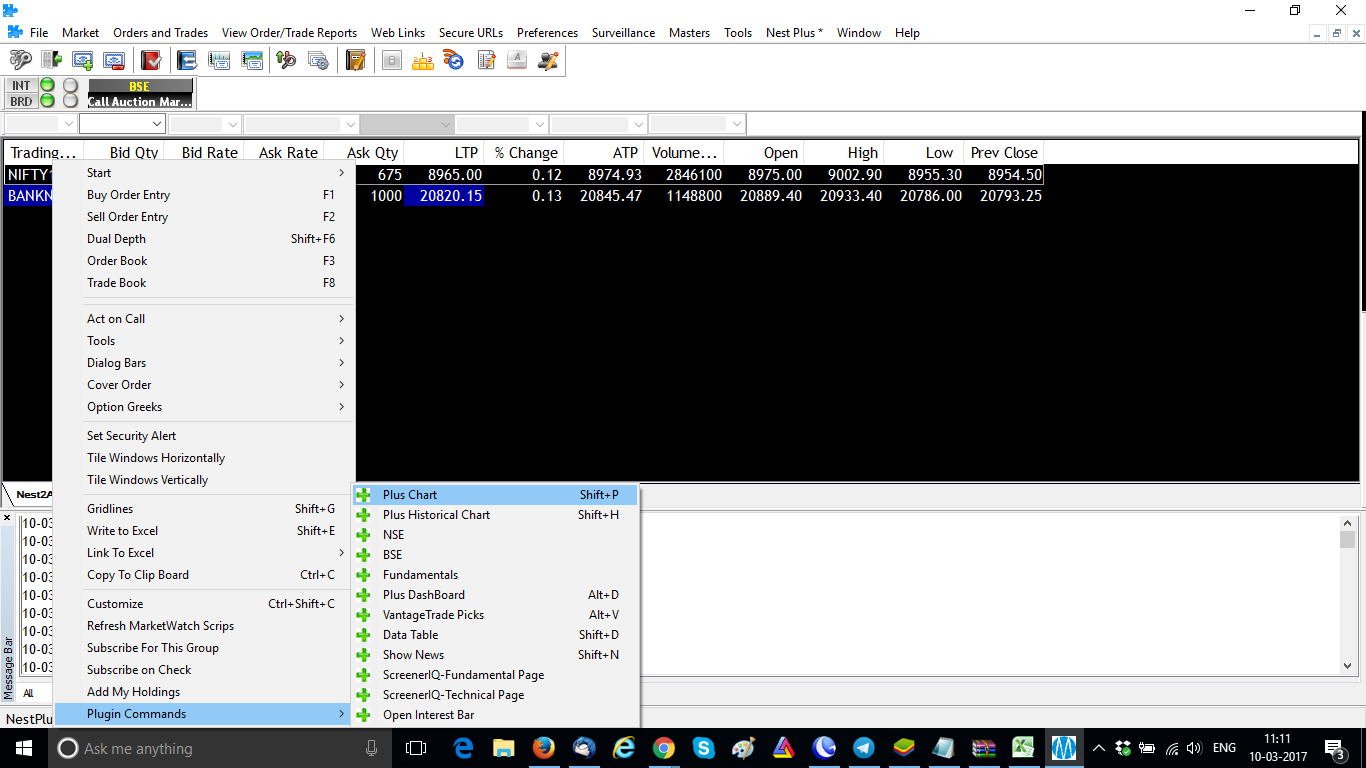Select Fundamentals in plugin submenu

point(495,575)
